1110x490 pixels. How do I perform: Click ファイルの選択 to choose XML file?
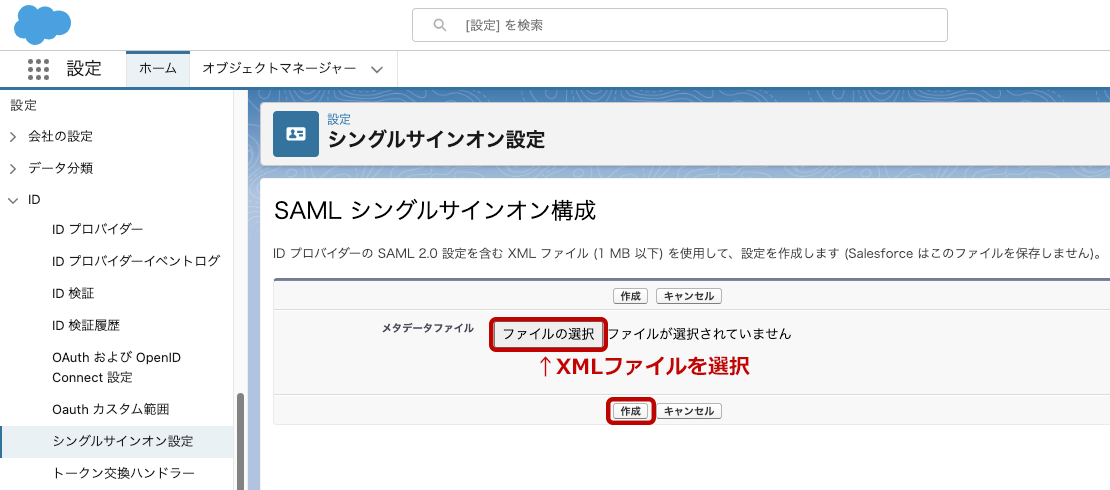(x=548, y=334)
